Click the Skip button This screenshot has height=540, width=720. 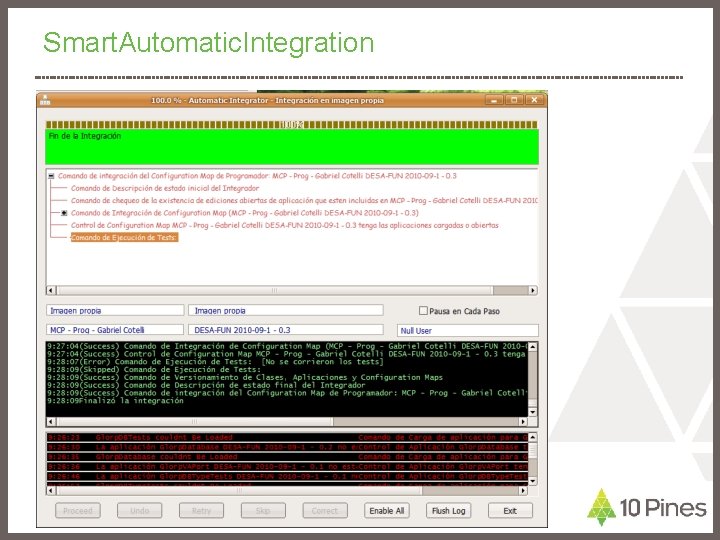pos(263,511)
